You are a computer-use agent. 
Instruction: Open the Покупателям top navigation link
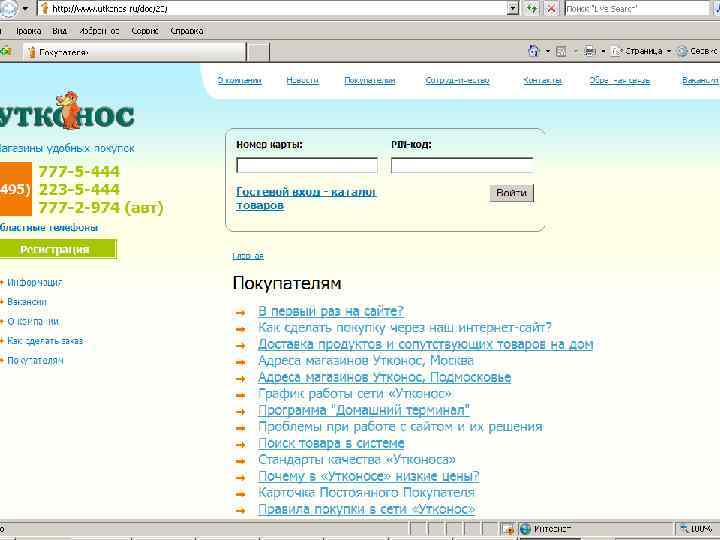tap(370, 80)
